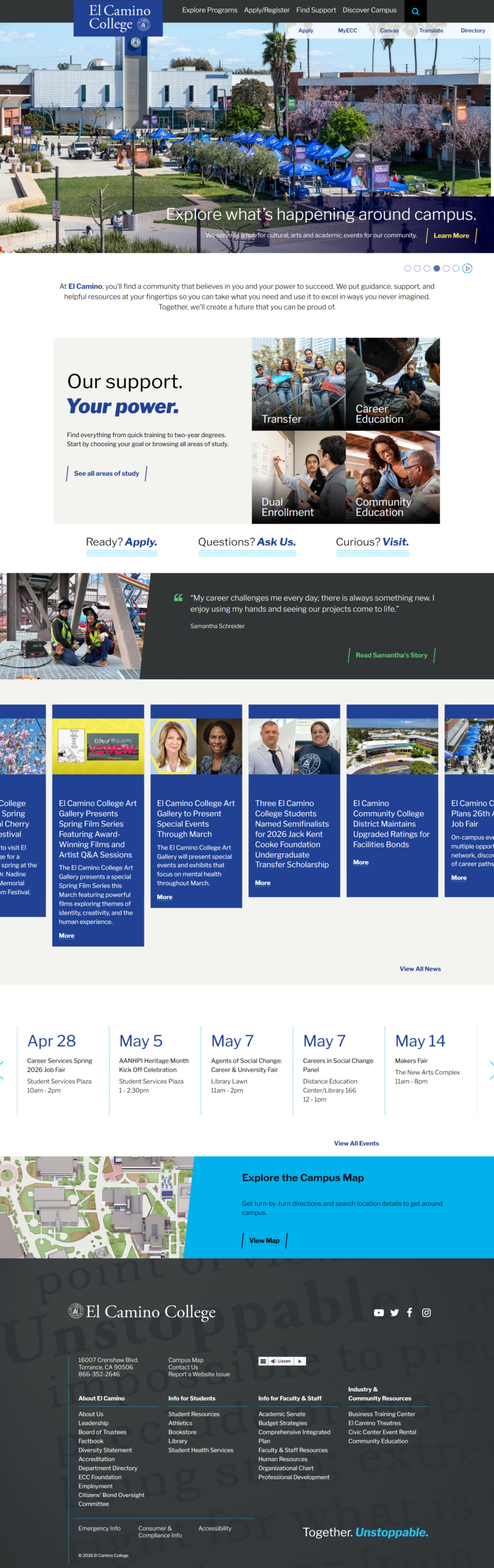Open the El Camino Twitter icon in the footer
Screen dimensions: 494x1568
click(x=394, y=1313)
